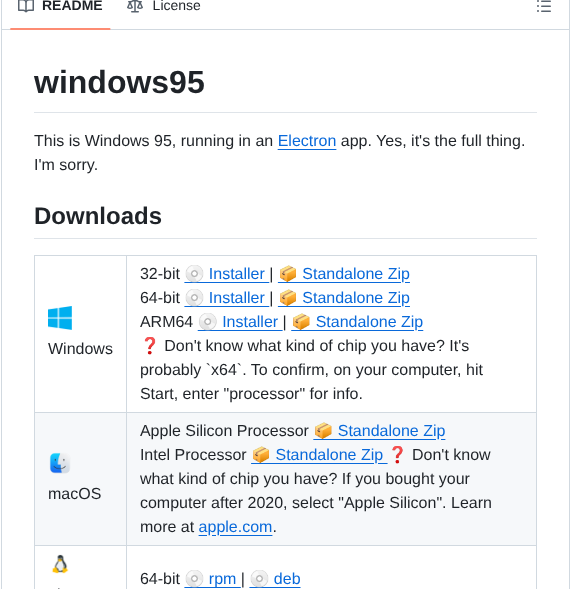Download the 32-bit Windows Installer
The image size is (587, 589).
(x=227, y=274)
